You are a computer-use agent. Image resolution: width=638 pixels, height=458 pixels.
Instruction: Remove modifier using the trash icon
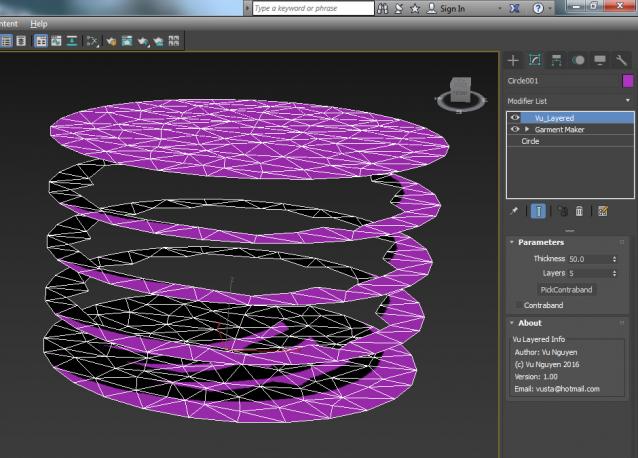click(579, 211)
